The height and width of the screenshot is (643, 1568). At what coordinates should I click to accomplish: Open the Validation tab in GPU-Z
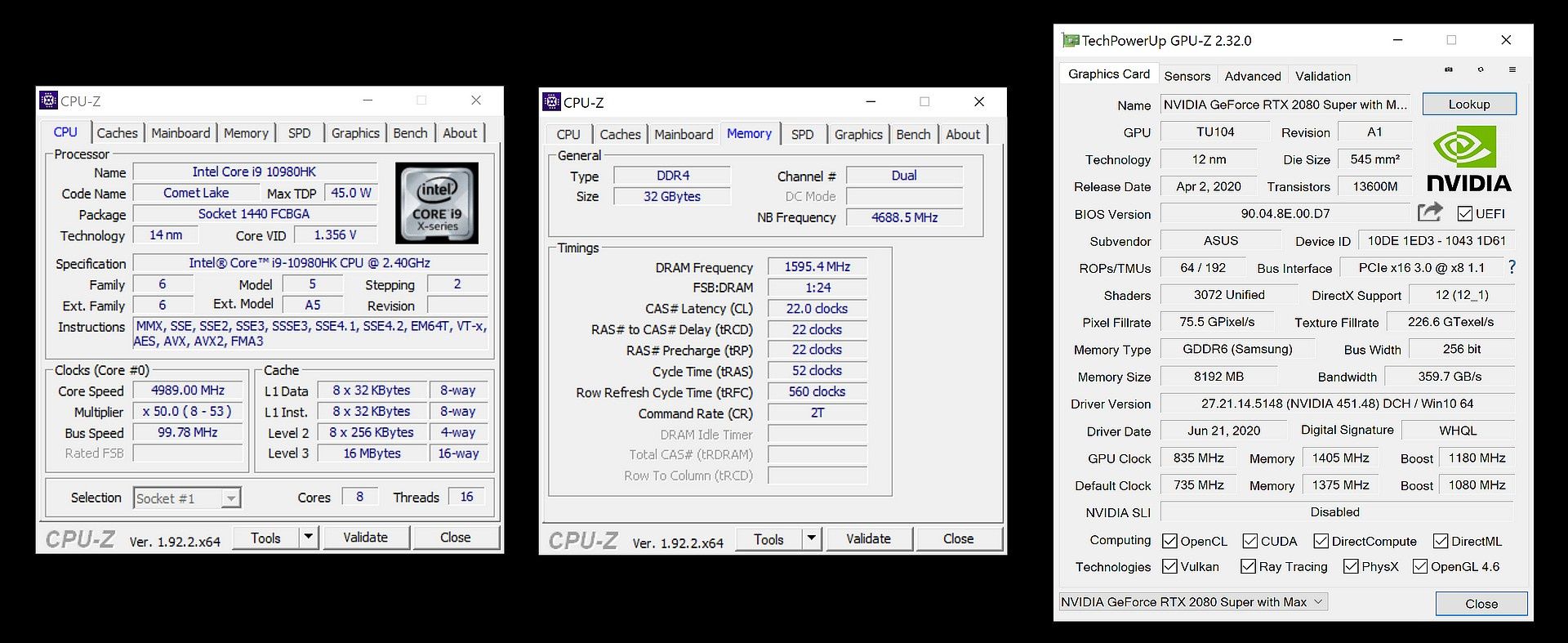(1323, 76)
